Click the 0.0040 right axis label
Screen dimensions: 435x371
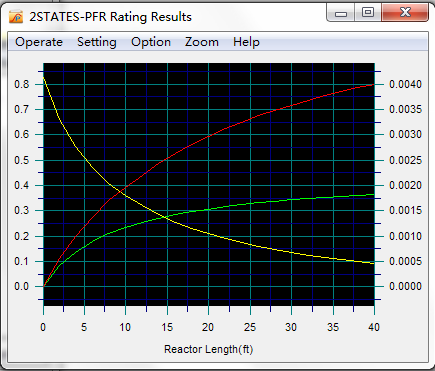coord(405,84)
